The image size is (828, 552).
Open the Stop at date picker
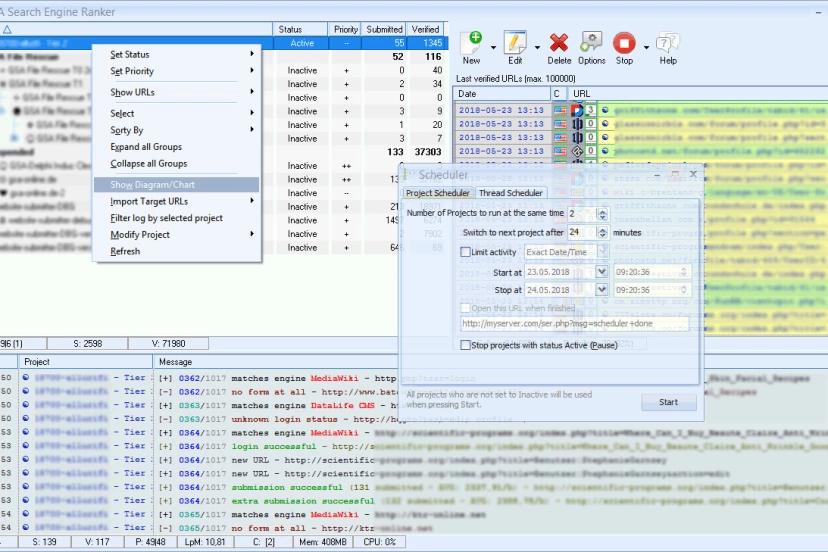click(601, 290)
